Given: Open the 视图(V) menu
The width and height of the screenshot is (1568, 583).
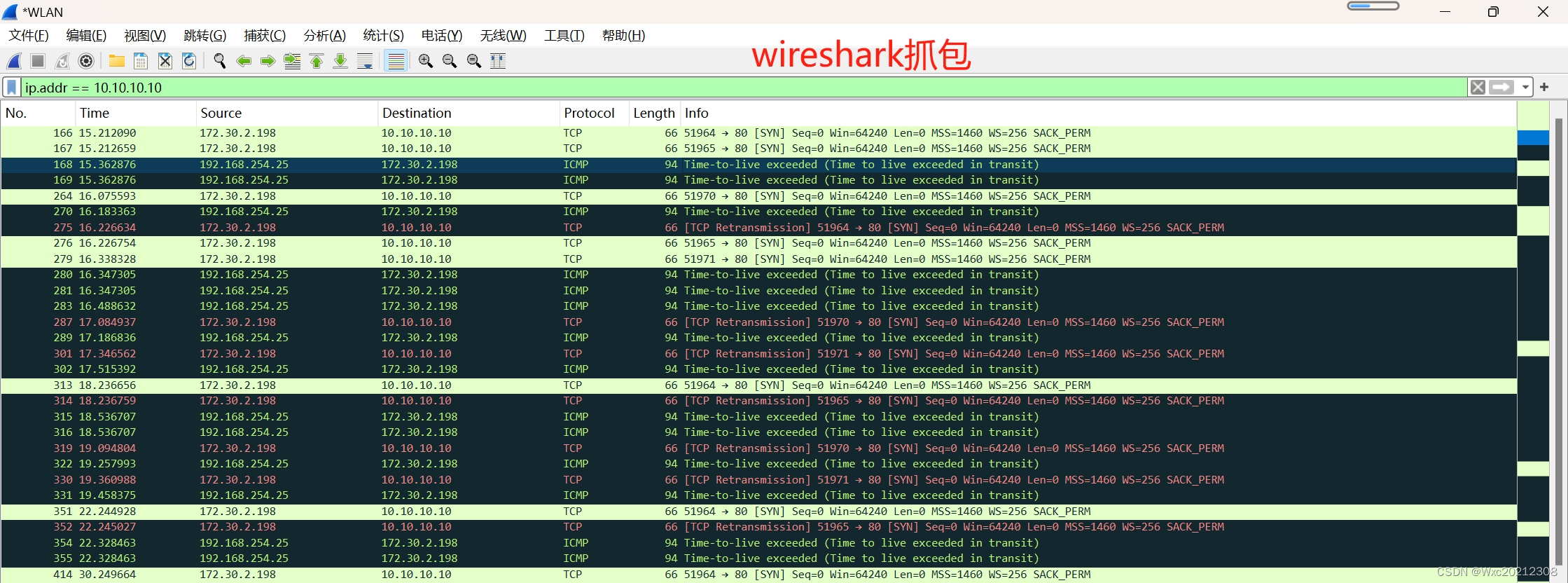Looking at the screenshot, I should 145,36.
